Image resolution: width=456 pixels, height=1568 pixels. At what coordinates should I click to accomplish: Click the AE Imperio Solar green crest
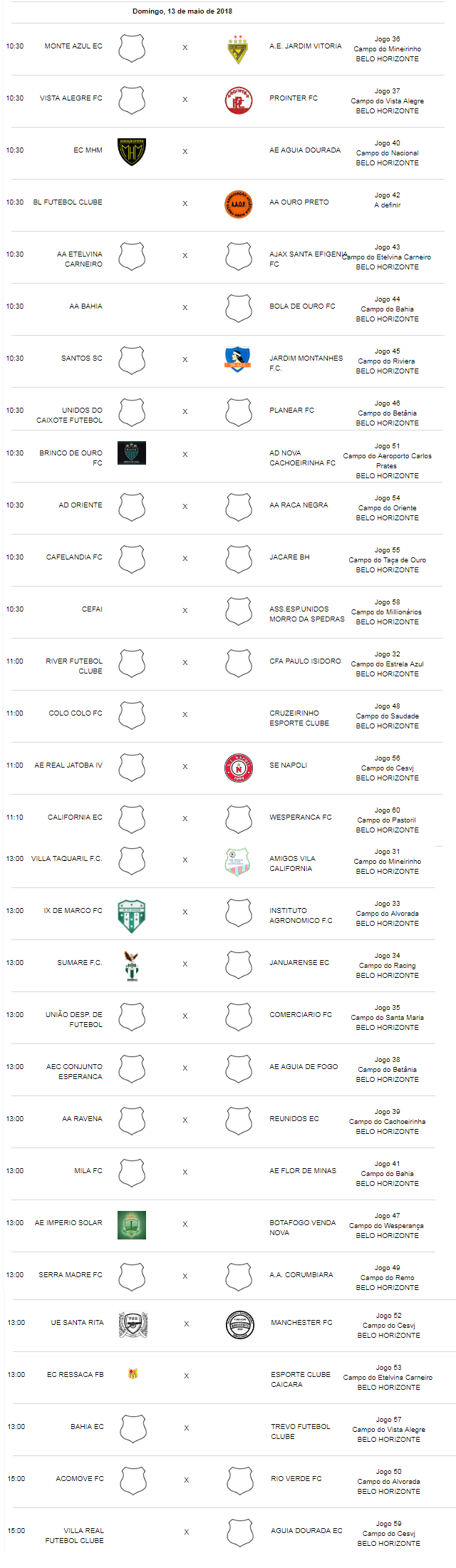(x=132, y=1224)
